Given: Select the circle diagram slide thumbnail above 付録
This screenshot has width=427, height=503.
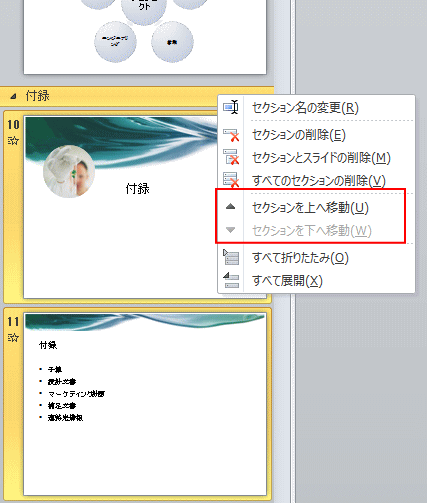Looking at the screenshot, I should click(x=145, y=37).
